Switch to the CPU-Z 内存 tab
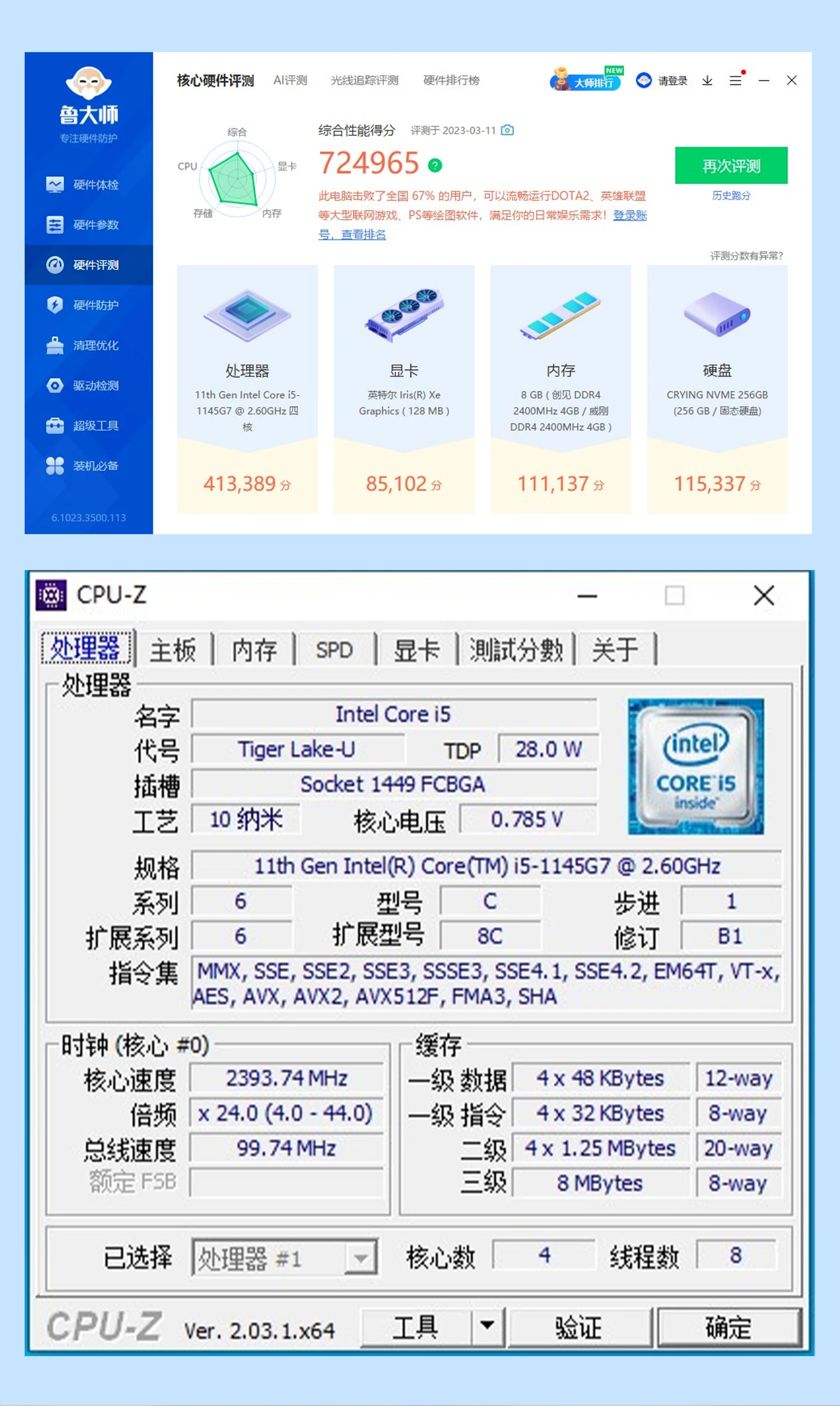The height and width of the screenshot is (1406, 840). click(254, 650)
